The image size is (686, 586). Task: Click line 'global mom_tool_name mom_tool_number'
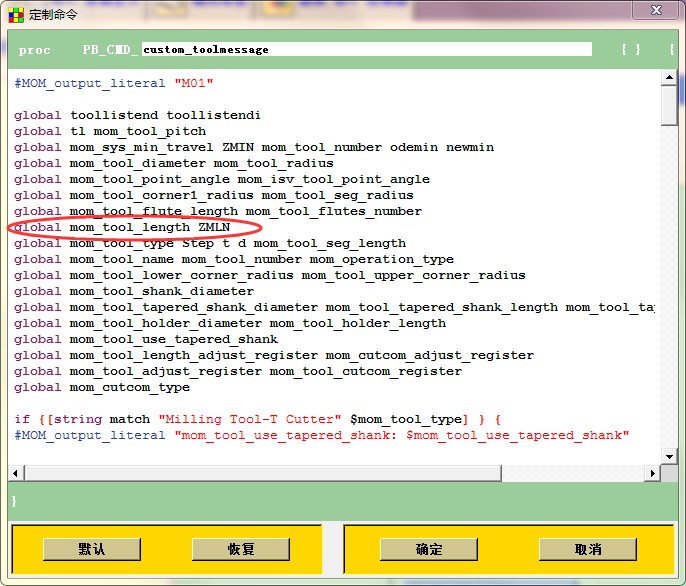click(234, 259)
